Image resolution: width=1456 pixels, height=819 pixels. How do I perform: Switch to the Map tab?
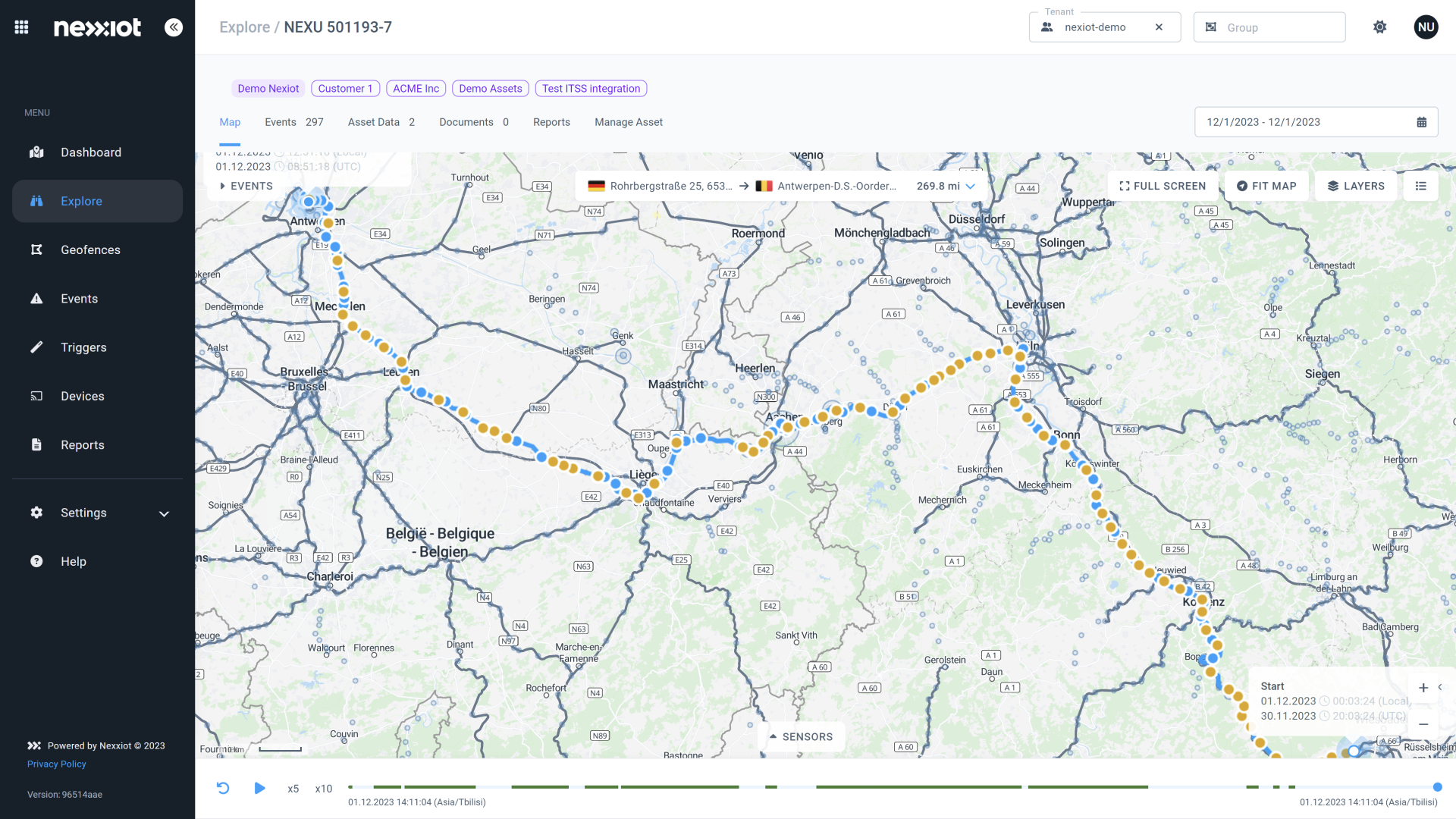pyautogui.click(x=230, y=122)
